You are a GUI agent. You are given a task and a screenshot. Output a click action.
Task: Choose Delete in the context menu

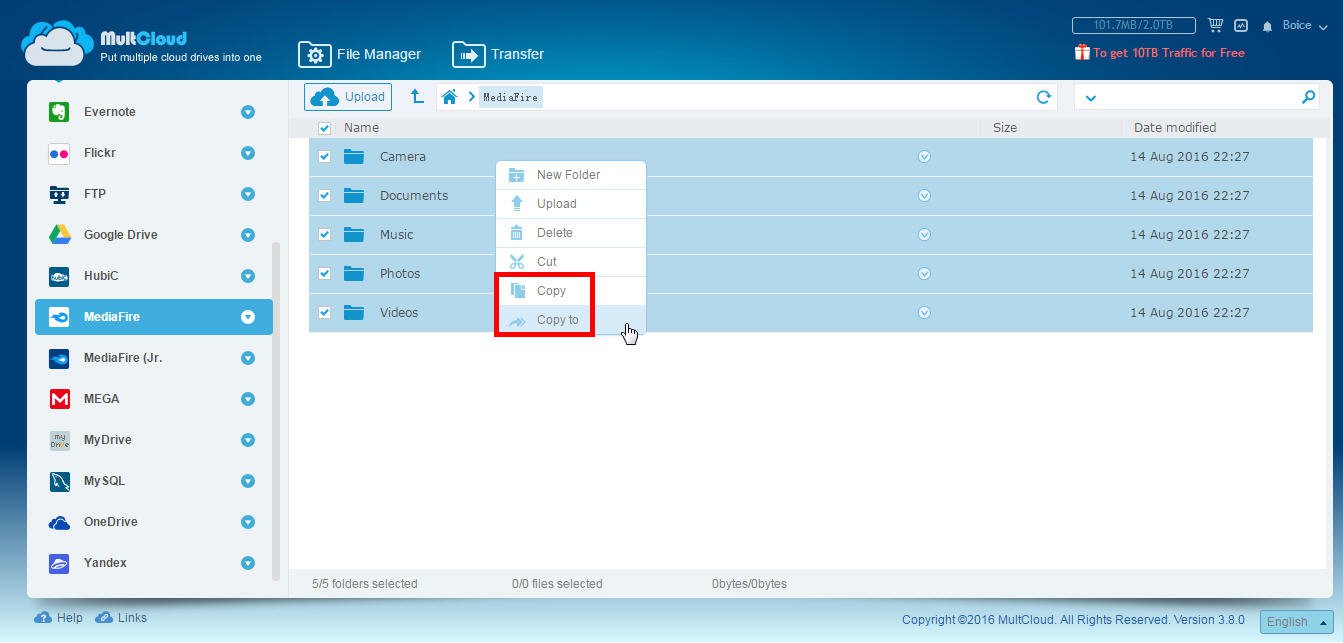[571, 233]
